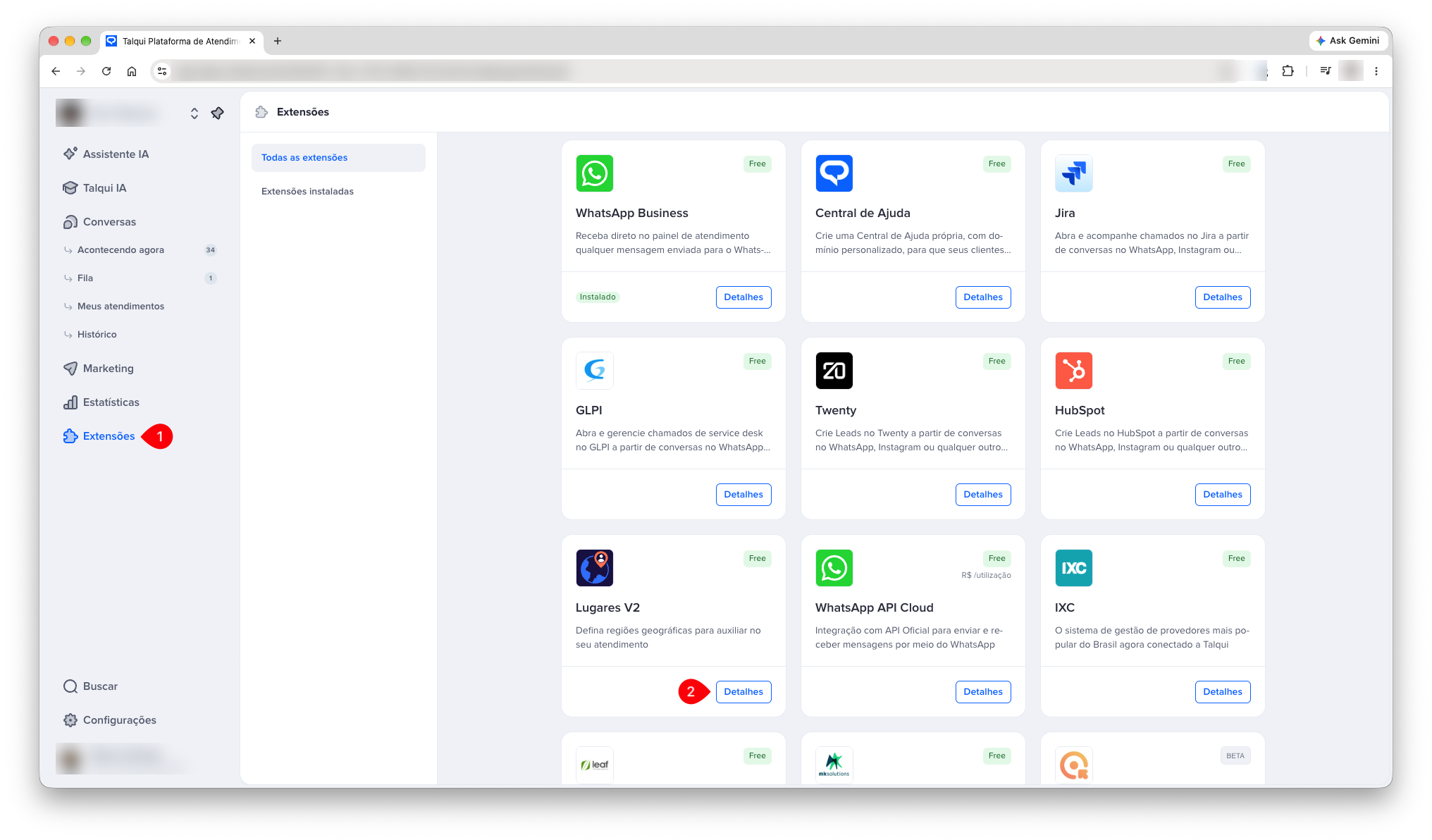The image size is (1432, 840).
Task: Open the Assistente IA section
Action: point(106,154)
